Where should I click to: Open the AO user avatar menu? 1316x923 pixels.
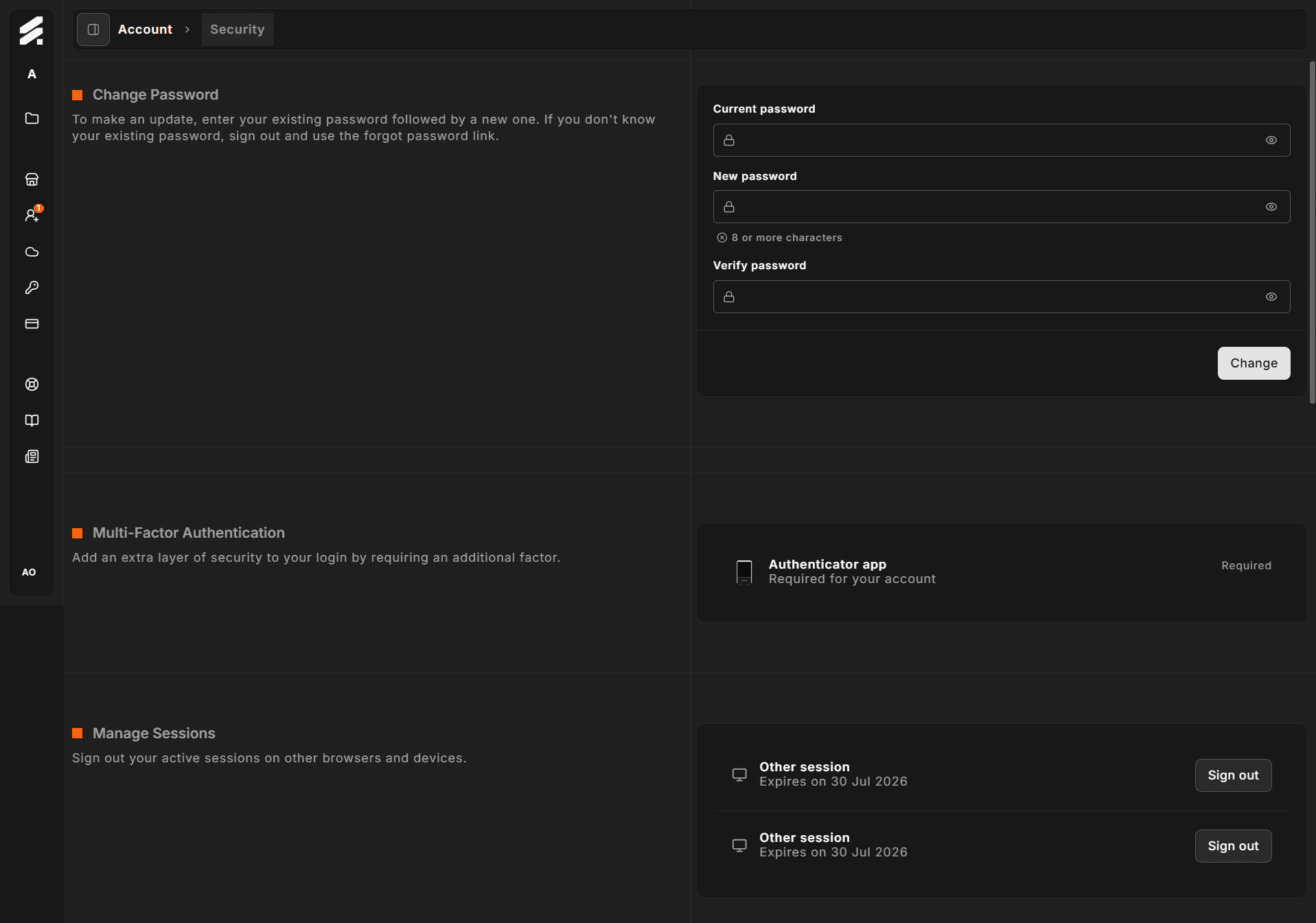[x=29, y=572]
